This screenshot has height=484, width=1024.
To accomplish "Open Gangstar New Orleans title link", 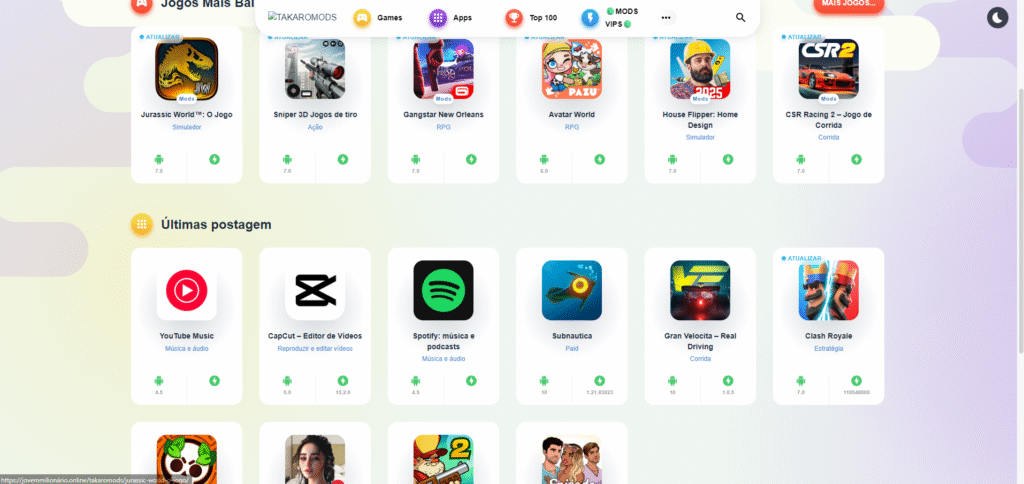I will click(443, 114).
